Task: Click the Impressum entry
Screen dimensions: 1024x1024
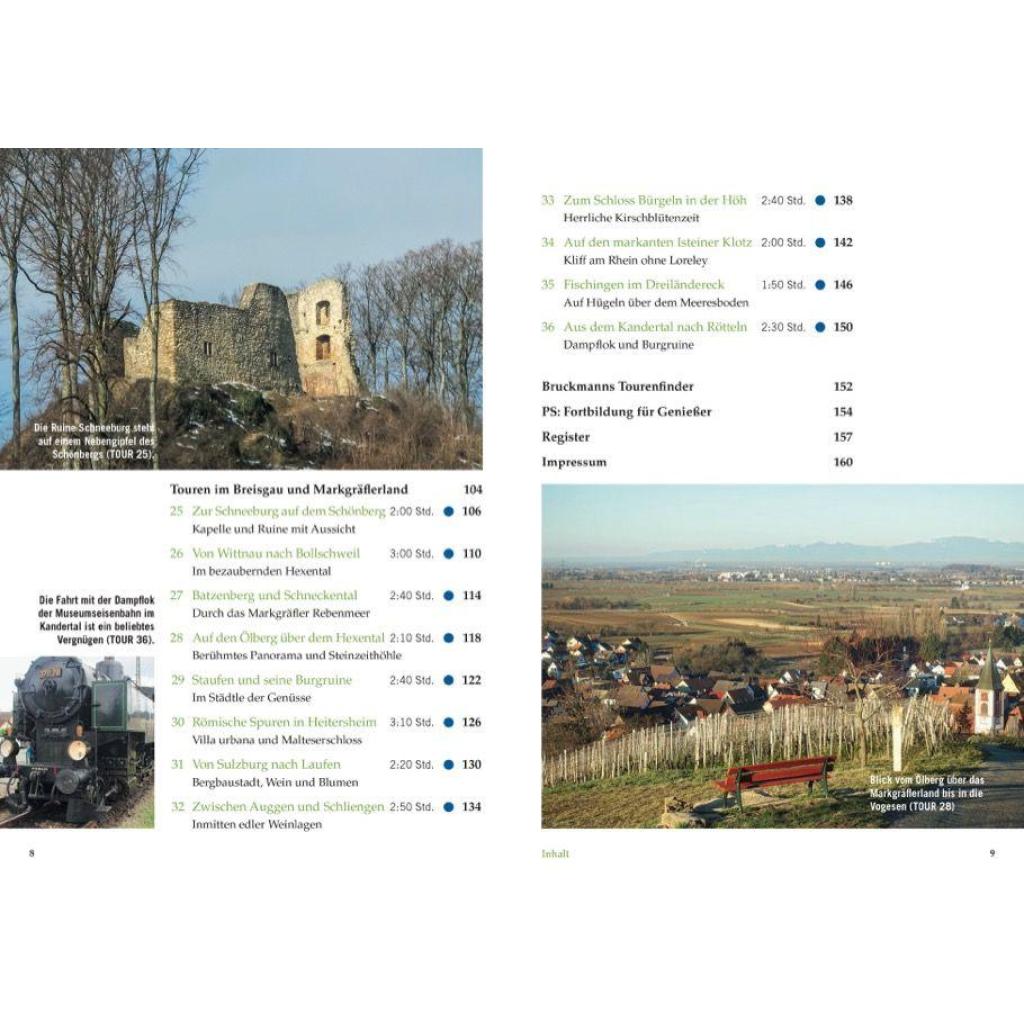Action: [x=574, y=462]
